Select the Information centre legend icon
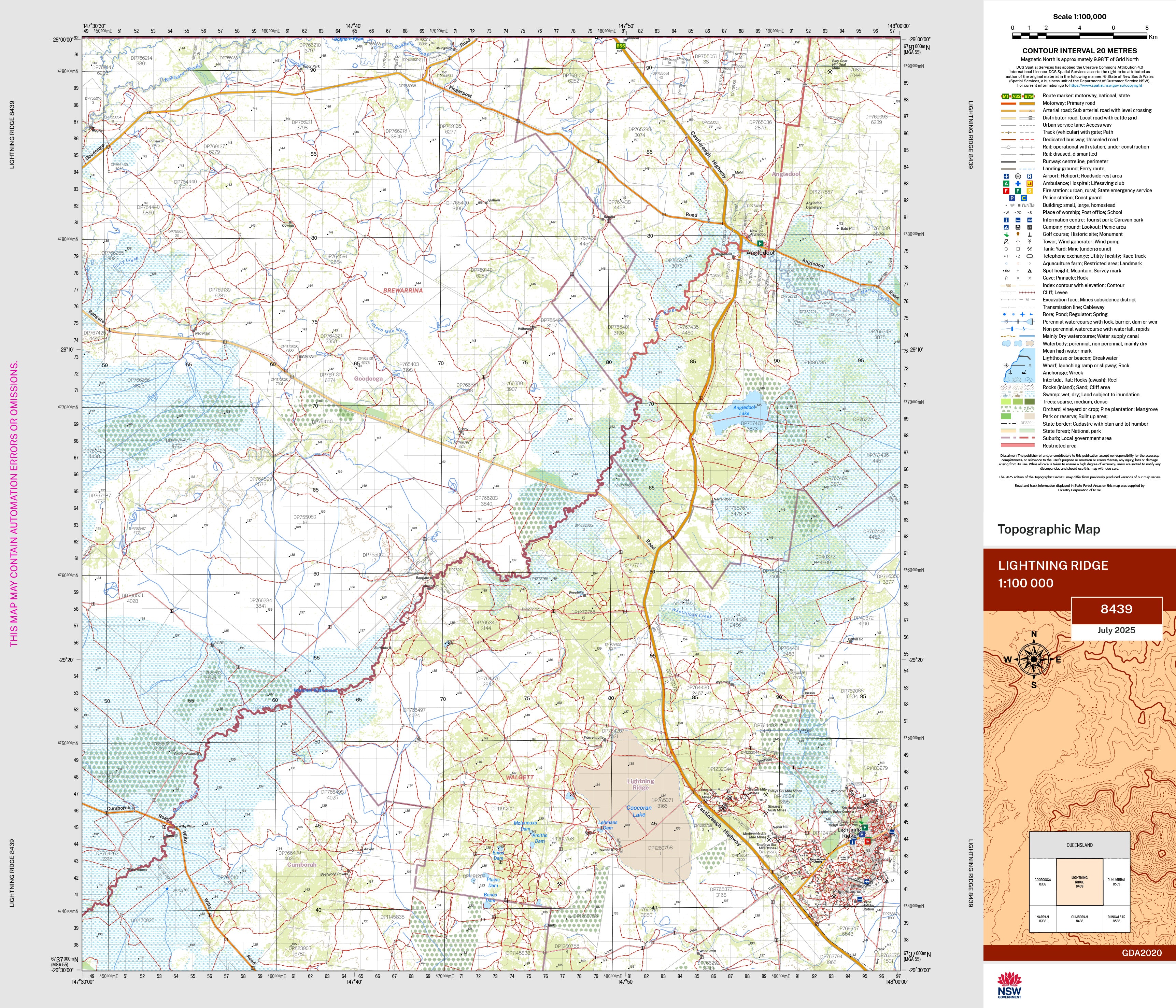This screenshot has width=1176, height=1008. [1006, 219]
